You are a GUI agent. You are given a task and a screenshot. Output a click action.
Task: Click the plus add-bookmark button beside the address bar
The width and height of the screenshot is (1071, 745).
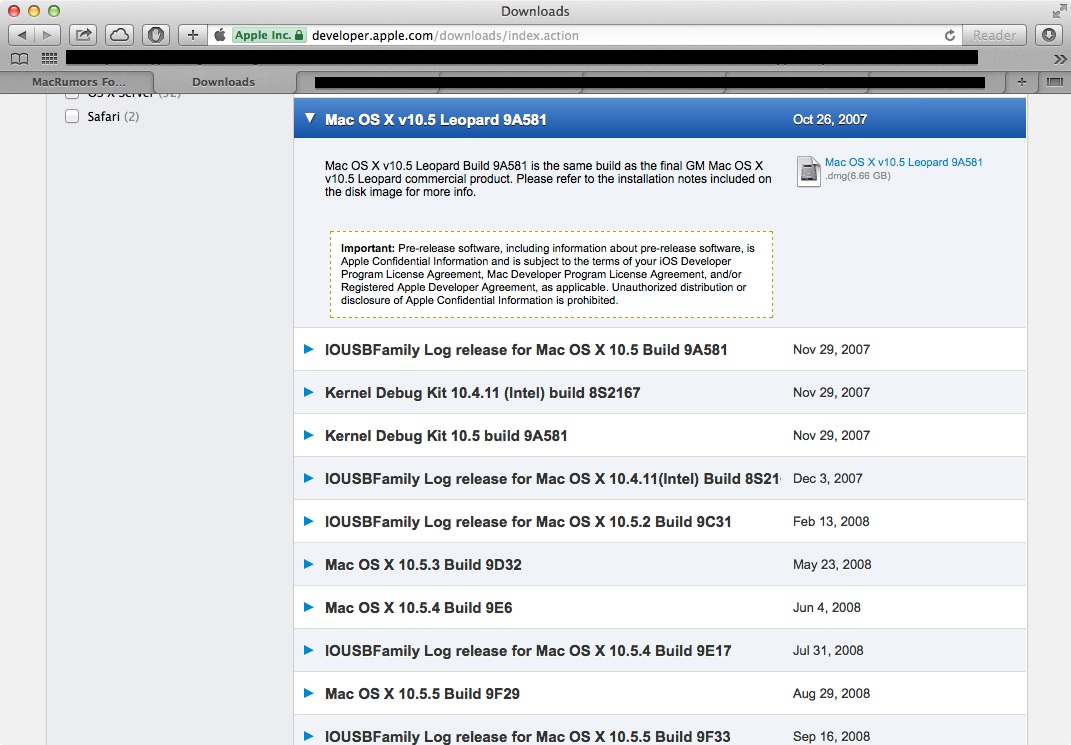(x=193, y=35)
